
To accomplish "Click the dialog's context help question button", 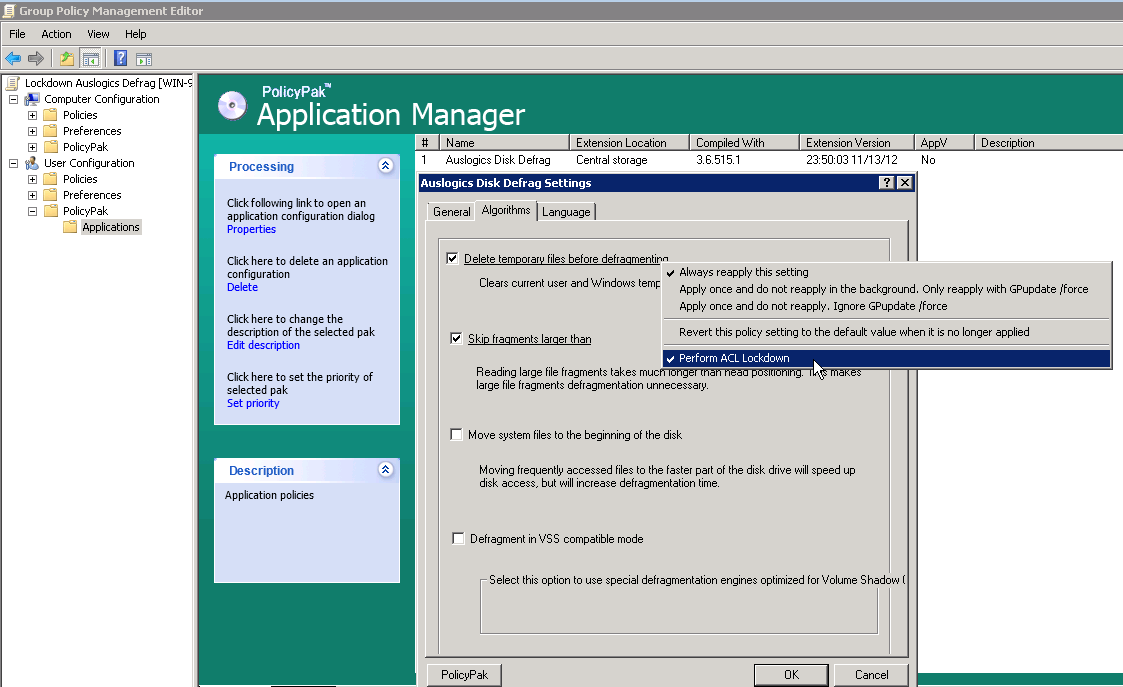I will point(886,183).
